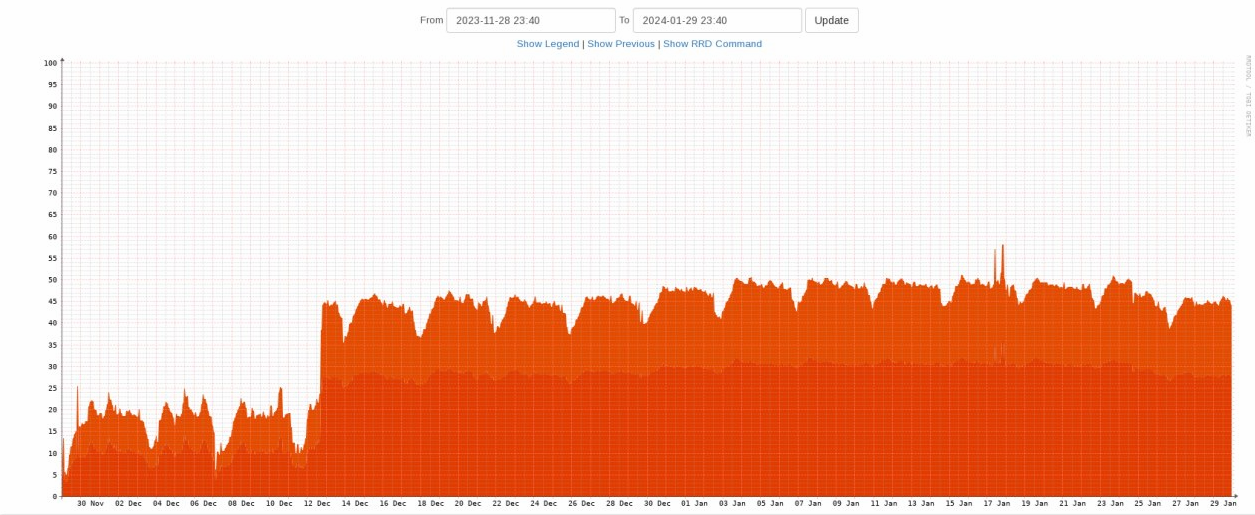1255x515 pixels.
Task: Click the 29 Jan x-axis date label
Action: coord(1223,504)
